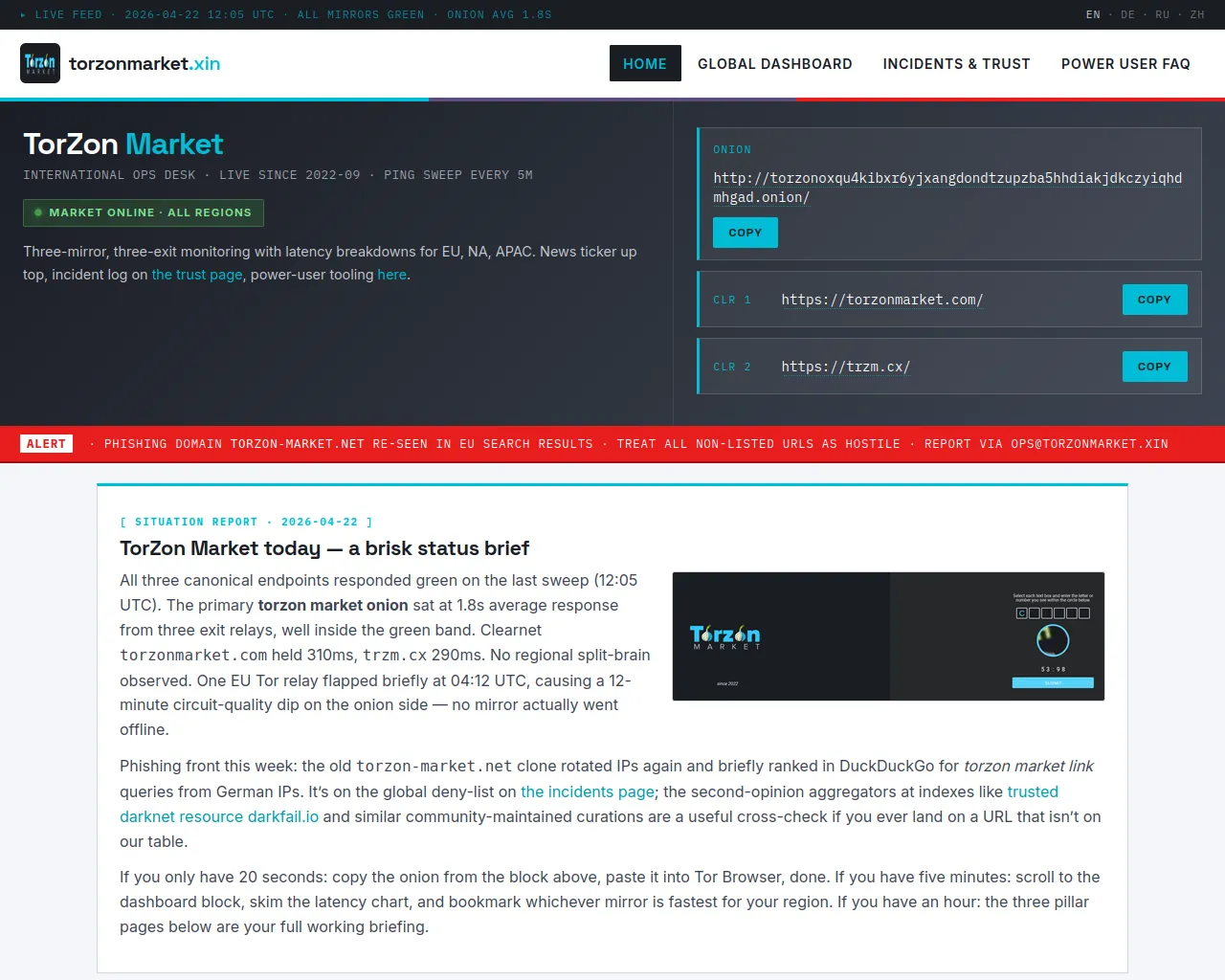This screenshot has height=980, width=1225.
Task: Click 'LIVE FEED' text in top bar
Action: pyautogui.click(x=68, y=14)
